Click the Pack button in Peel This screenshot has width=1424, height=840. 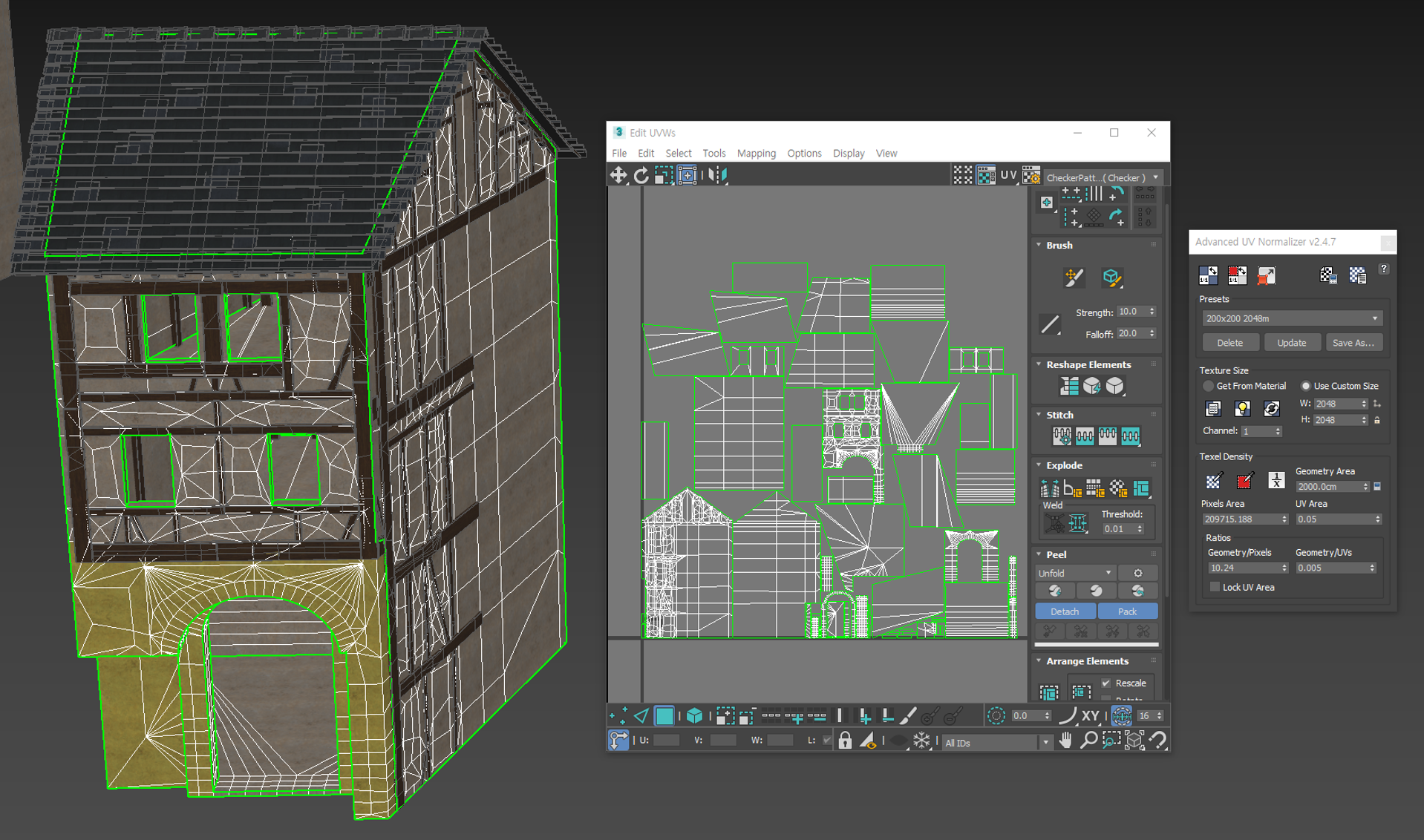tap(1127, 611)
